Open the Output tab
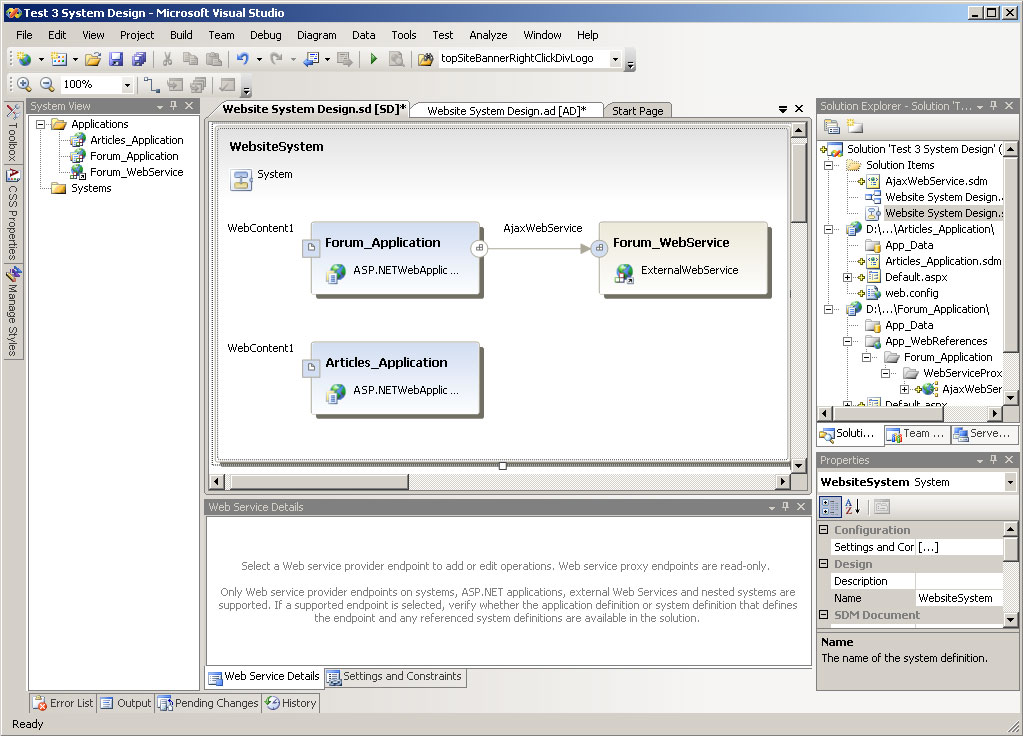1023x736 pixels. (126, 703)
